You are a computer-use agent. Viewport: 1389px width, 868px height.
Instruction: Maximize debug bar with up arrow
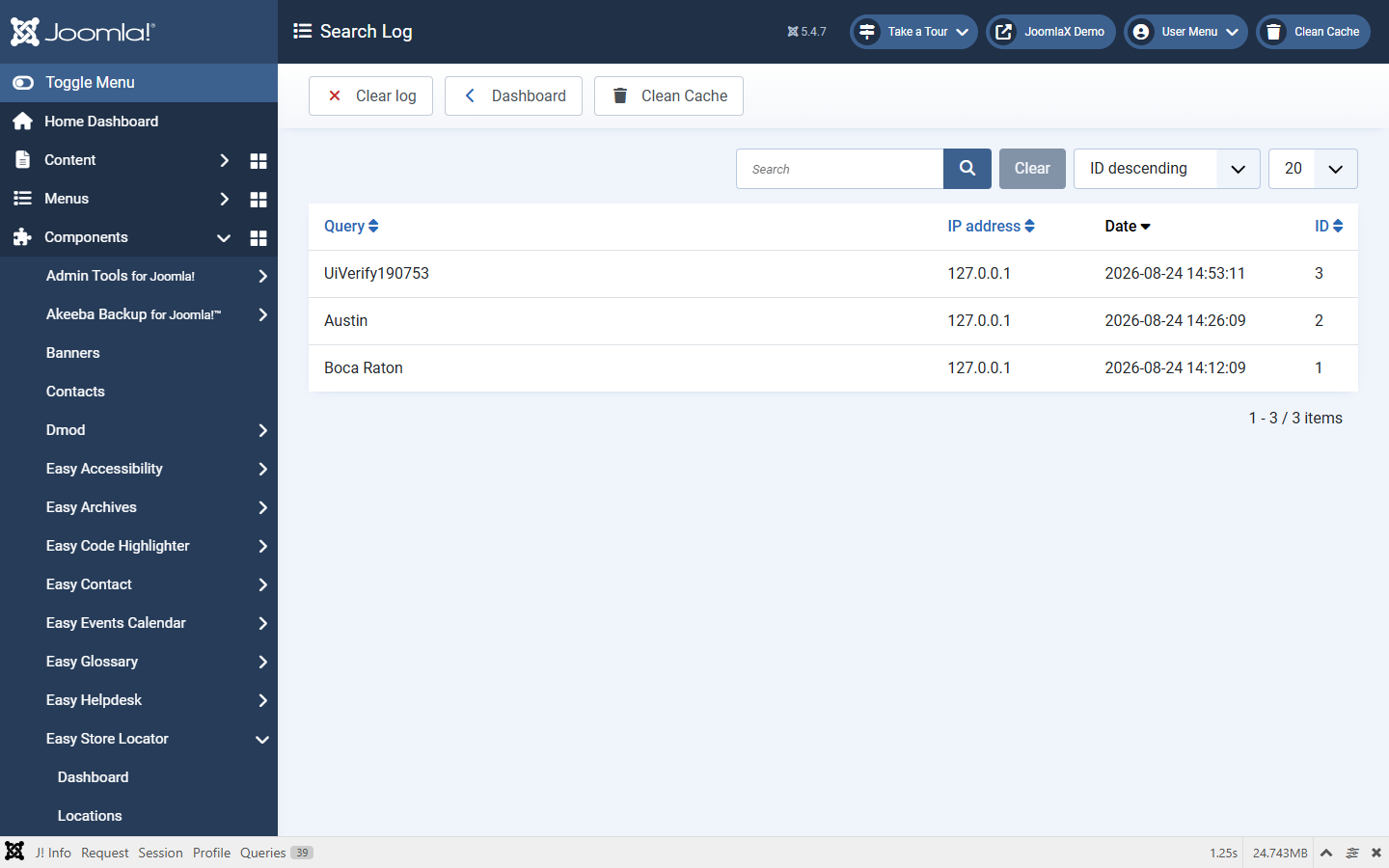click(1326, 853)
